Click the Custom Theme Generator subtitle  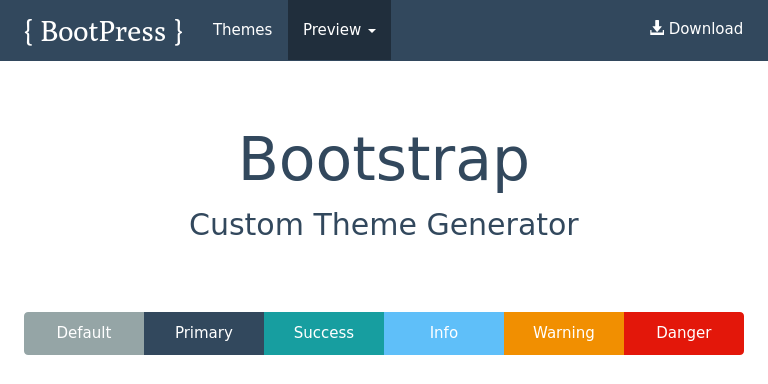384,224
